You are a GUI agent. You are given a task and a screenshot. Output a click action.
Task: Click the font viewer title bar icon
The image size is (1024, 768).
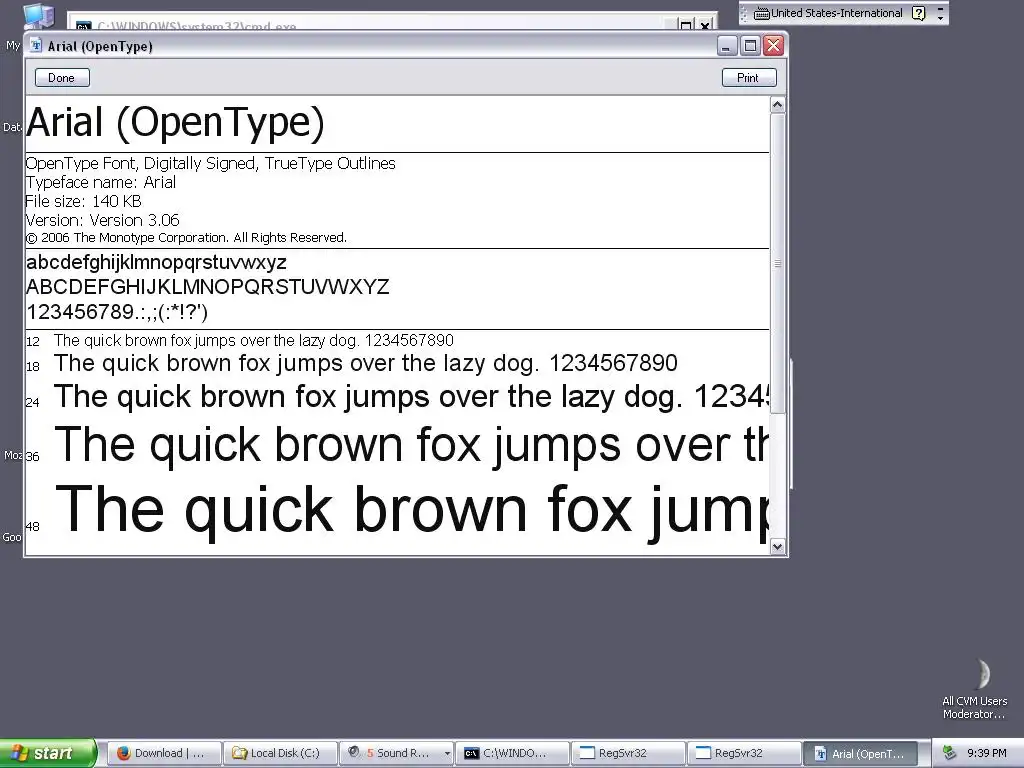pyautogui.click(x=37, y=46)
